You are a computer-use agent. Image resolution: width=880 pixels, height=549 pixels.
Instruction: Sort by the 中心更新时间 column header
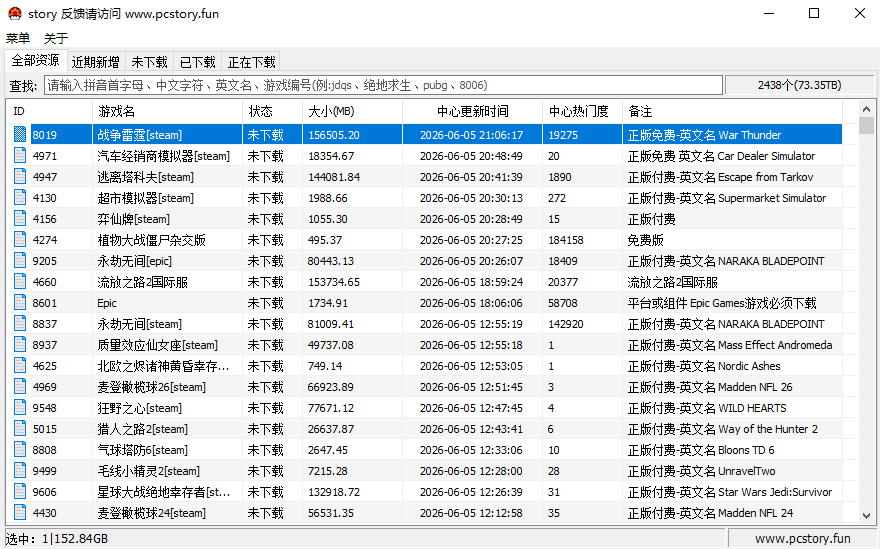473,111
